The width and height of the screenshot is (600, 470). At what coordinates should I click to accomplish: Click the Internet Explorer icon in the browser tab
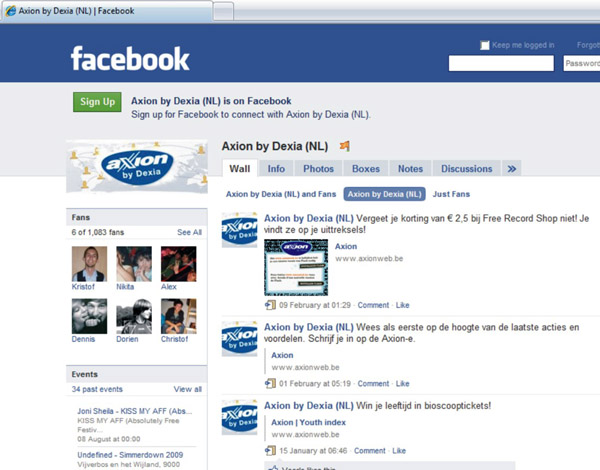pos(10,11)
